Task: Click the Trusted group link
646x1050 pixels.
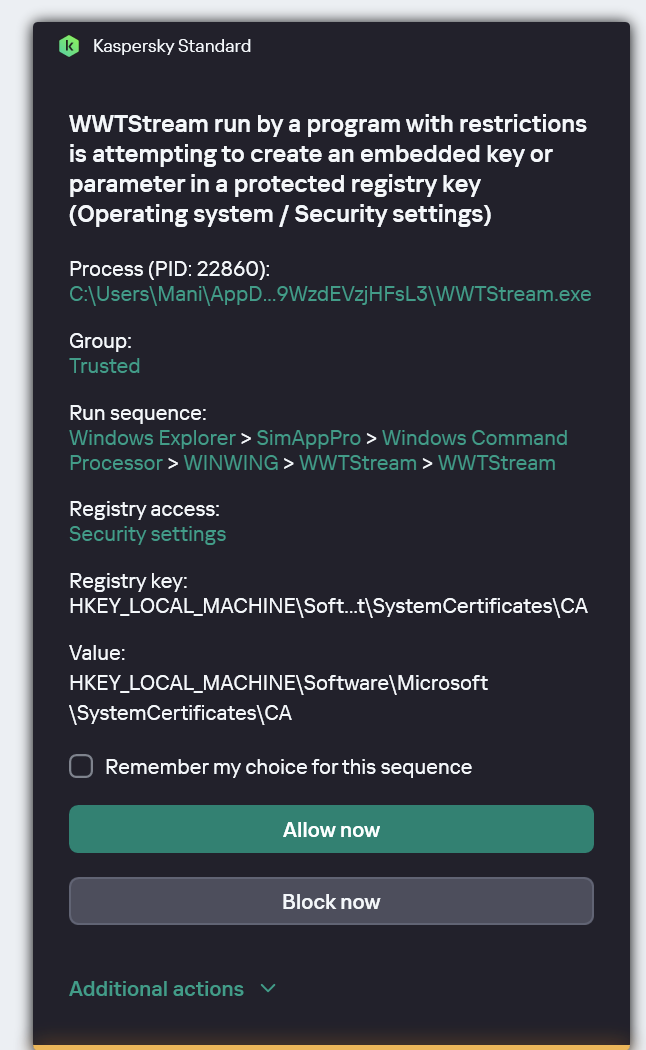Action: tap(104, 366)
